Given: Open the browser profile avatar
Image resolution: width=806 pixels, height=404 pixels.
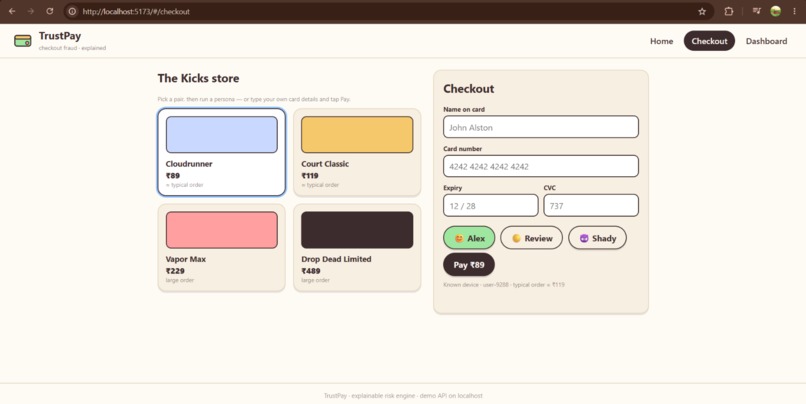Looking at the screenshot, I should click(x=776, y=11).
